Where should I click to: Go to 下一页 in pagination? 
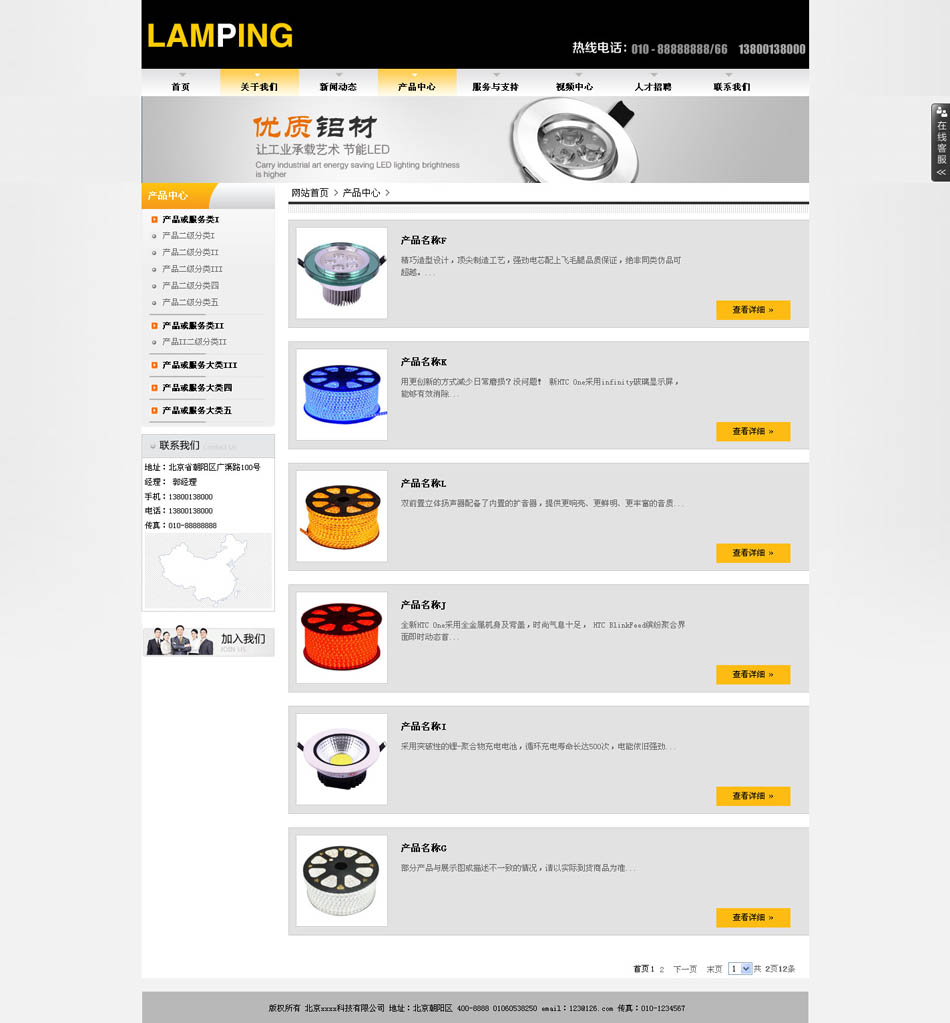(x=685, y=970)
